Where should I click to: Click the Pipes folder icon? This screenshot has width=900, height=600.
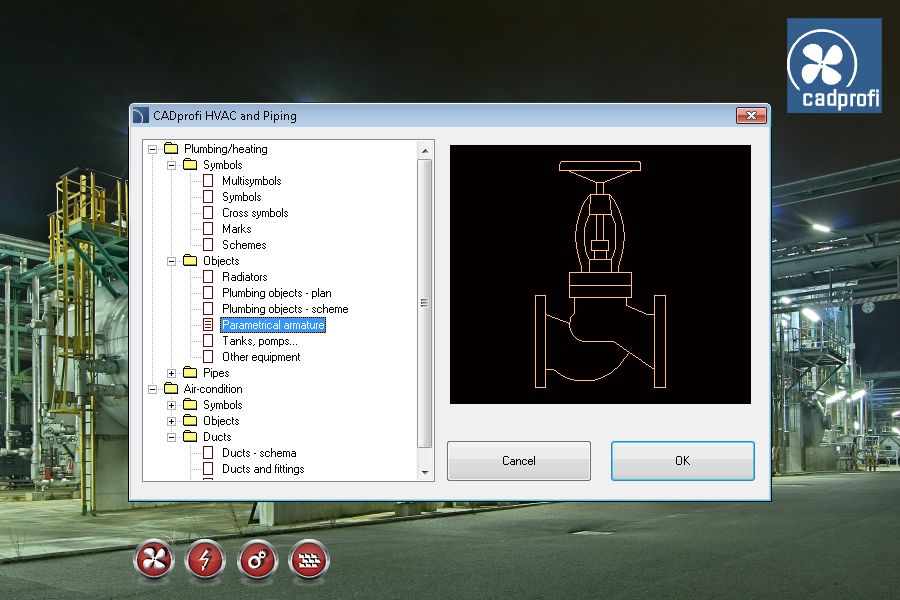pyautogui.click(x=190, y=373)
